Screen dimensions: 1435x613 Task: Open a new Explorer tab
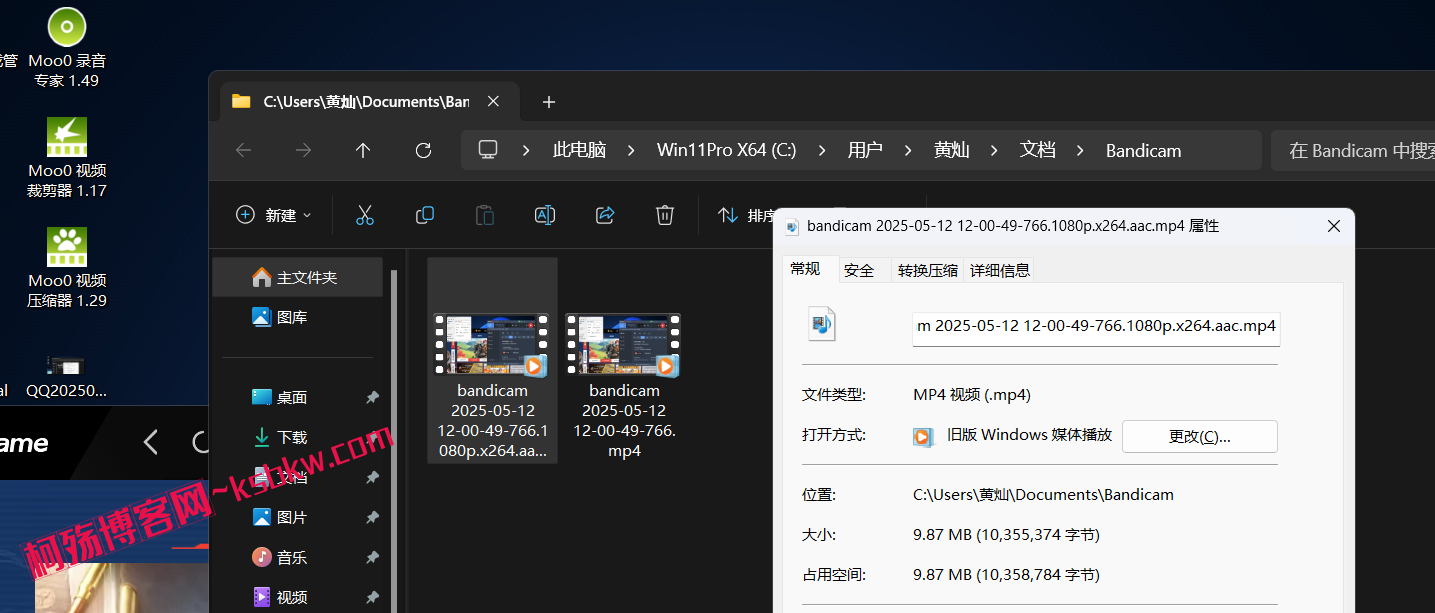click(548, 101)
